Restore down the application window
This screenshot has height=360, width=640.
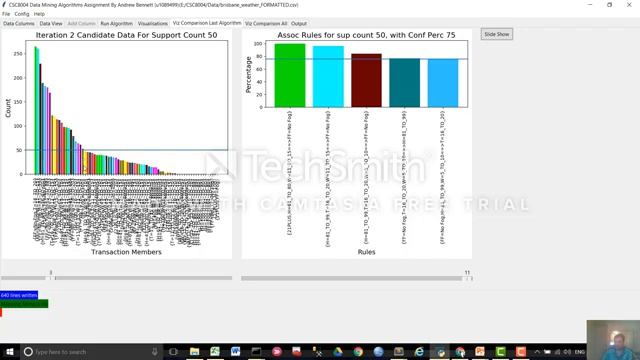click(609, 5)
